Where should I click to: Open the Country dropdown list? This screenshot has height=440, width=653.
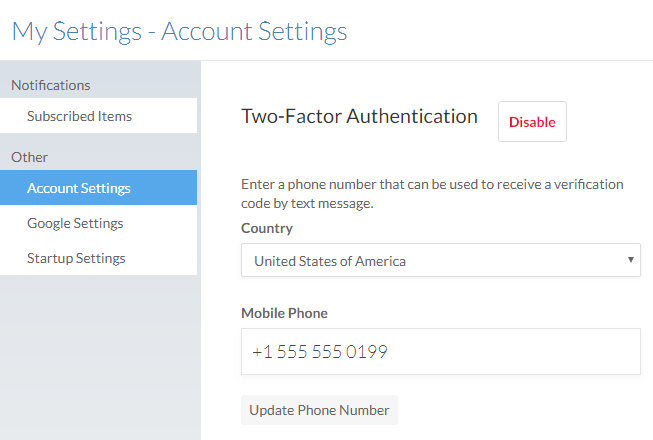tap(441, 260)
